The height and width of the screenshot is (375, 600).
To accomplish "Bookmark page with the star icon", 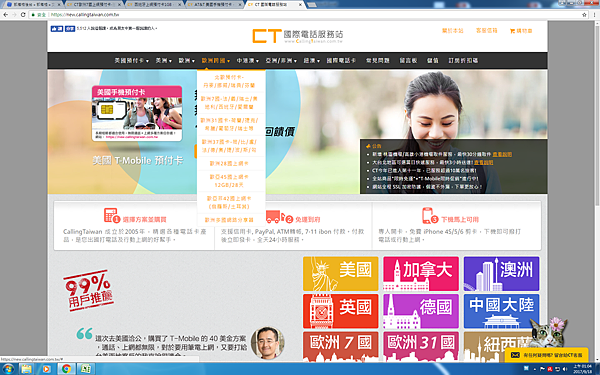I will (584, 15).
